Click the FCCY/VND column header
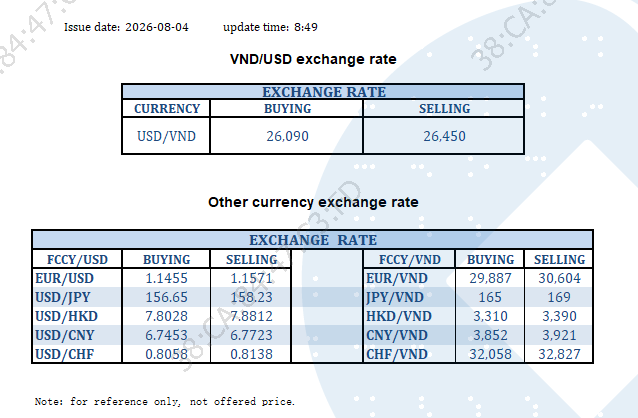638x418 pixels. click(409, 260)
